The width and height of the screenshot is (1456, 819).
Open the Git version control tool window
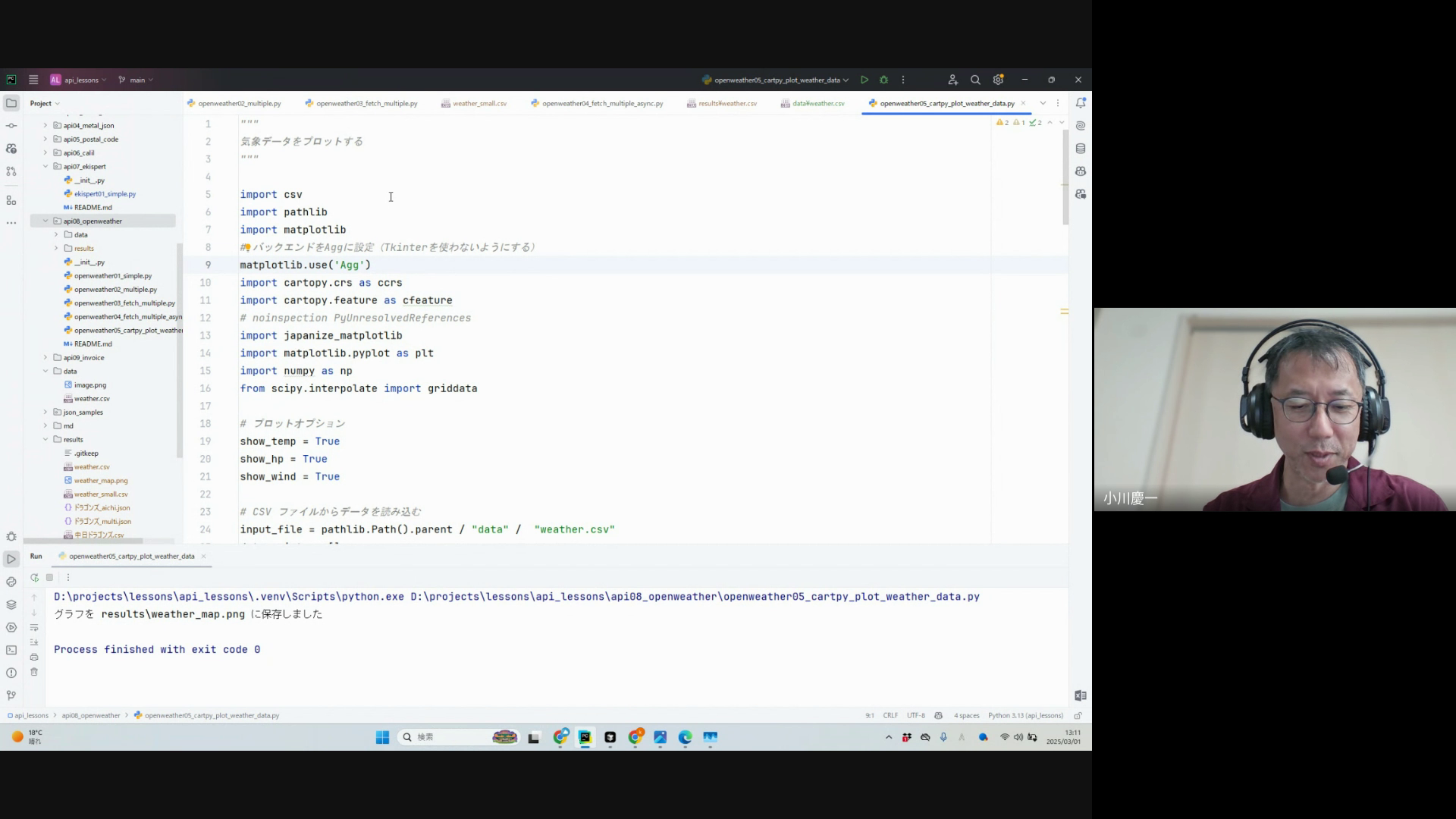tap(11, 695)
